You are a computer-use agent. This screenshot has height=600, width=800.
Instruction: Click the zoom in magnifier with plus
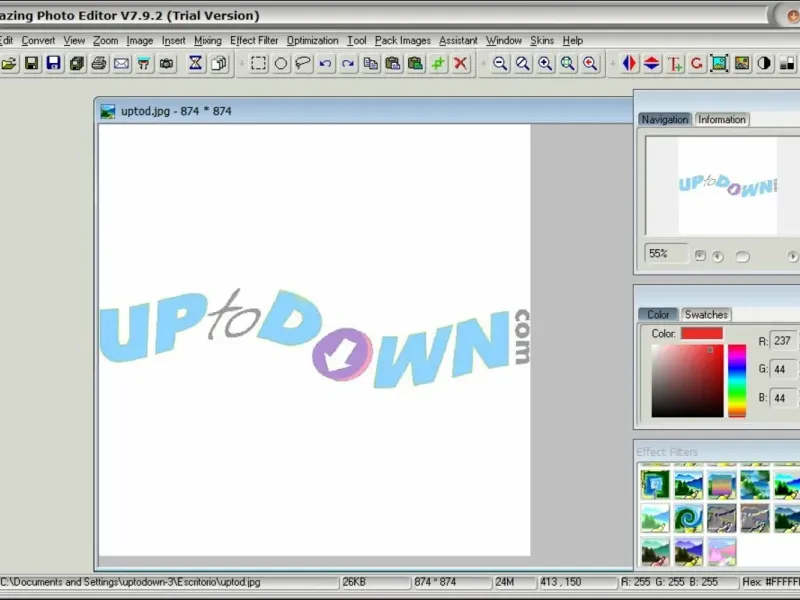coord(545,64)
